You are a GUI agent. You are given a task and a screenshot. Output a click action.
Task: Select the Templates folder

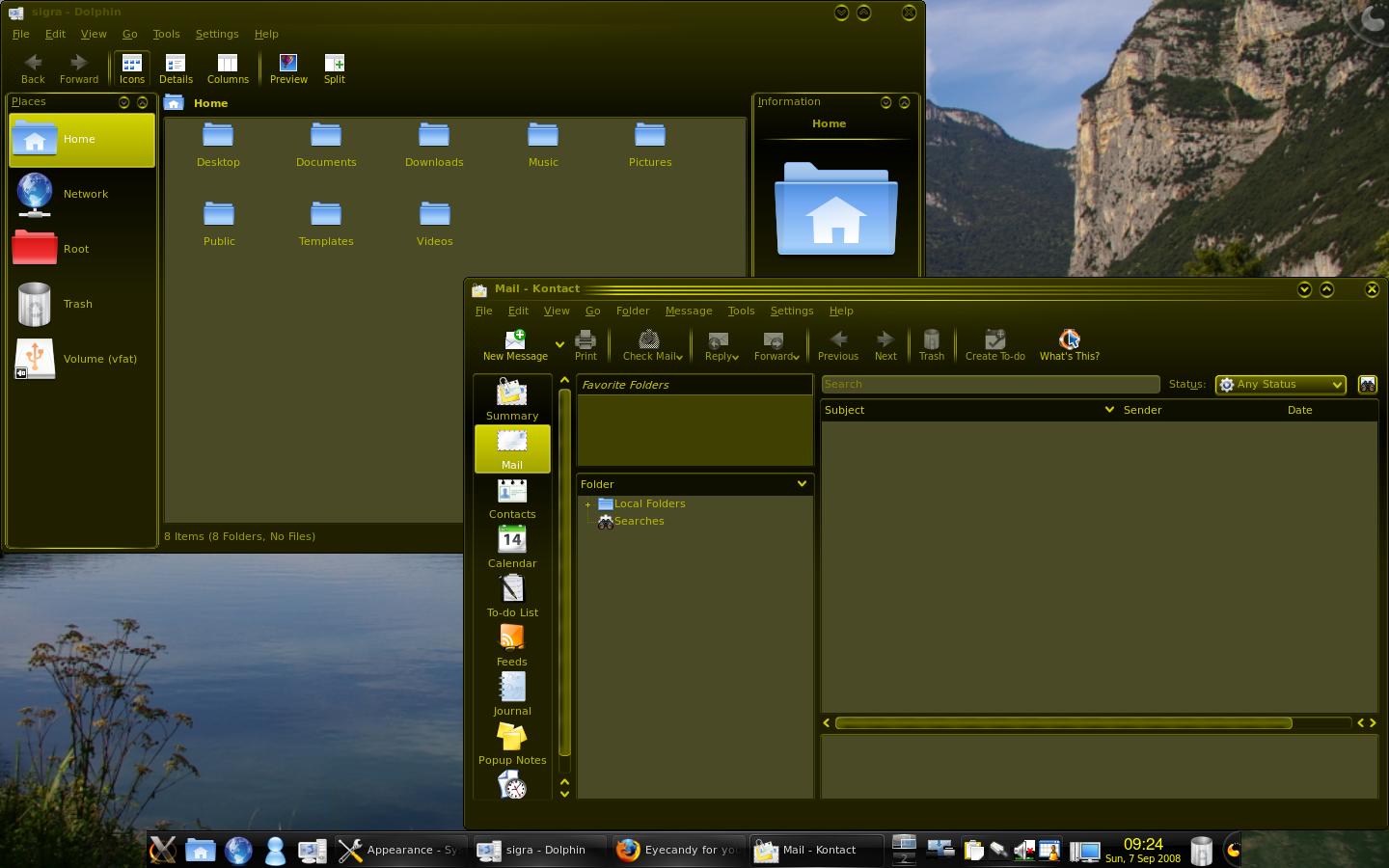(326, 224)
